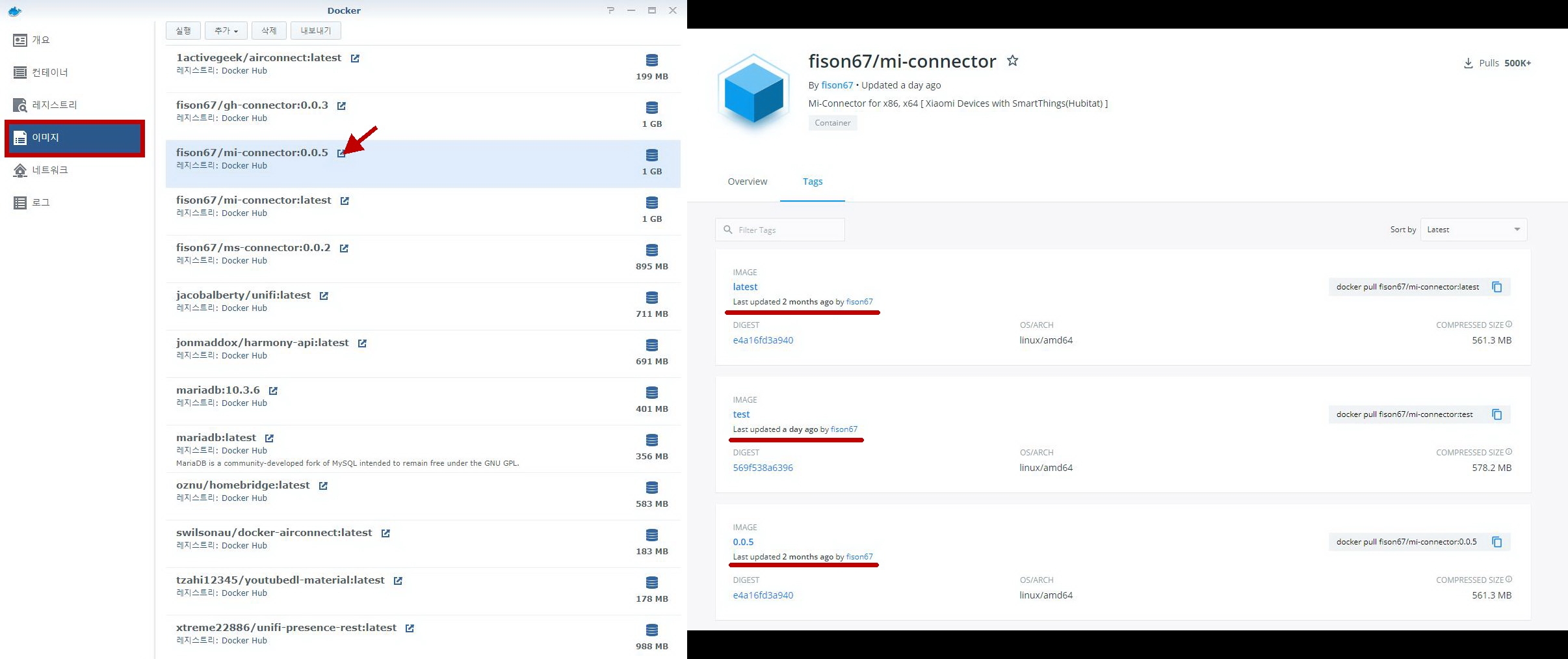Click the Container category badge
This screenshot has height=659, width=1568.
coord(833,123)
